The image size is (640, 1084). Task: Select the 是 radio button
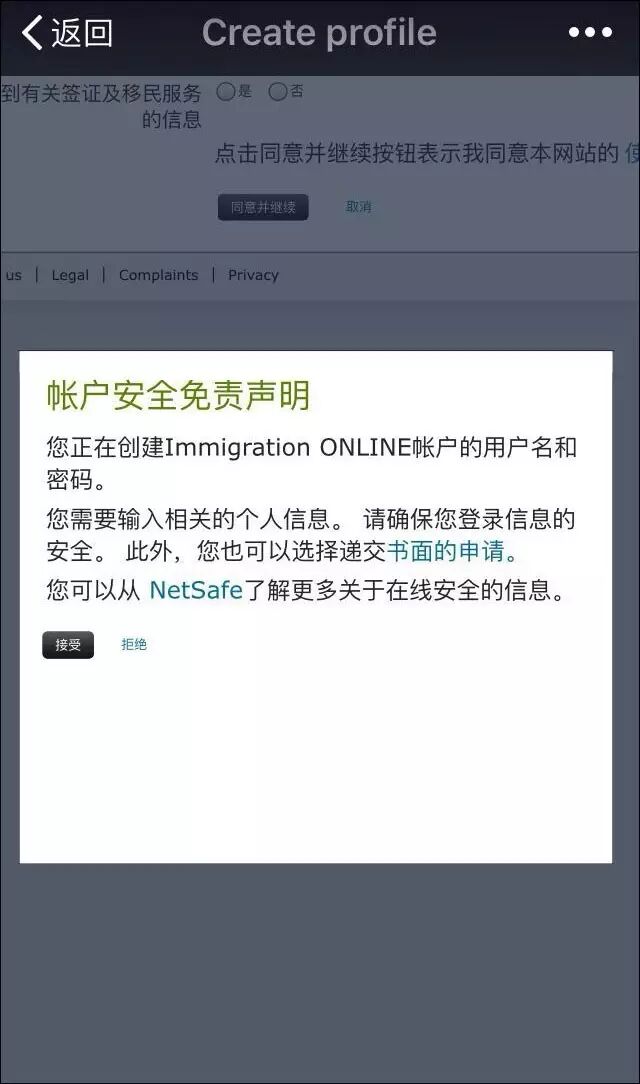pyautogui.click(x=225, y=91)
